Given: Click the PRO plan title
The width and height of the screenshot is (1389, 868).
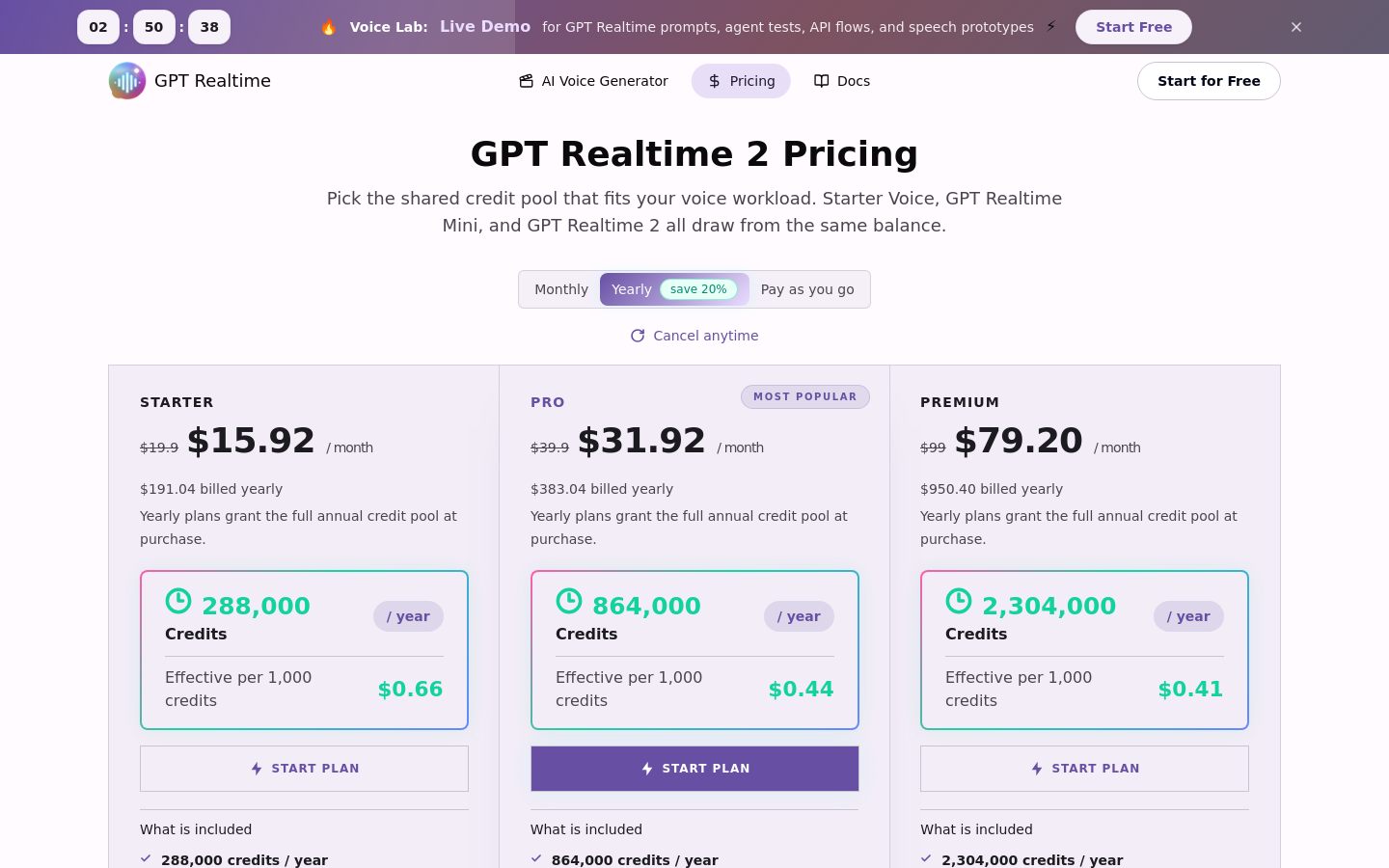Looking at the screenshot, I should coord(548,402).
